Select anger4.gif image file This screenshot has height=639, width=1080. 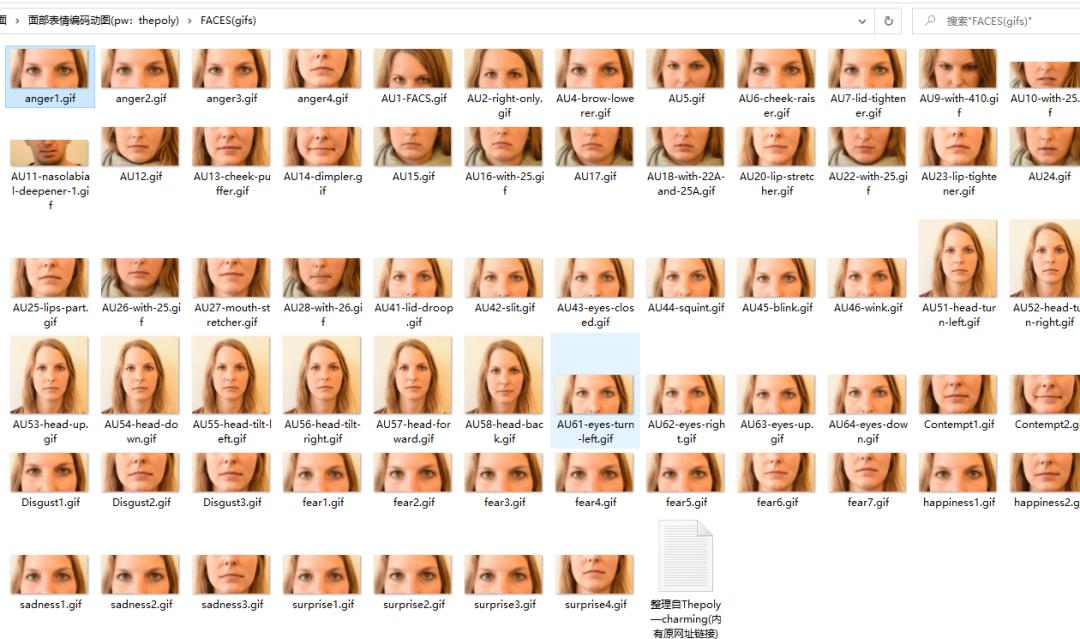point(322,68)
